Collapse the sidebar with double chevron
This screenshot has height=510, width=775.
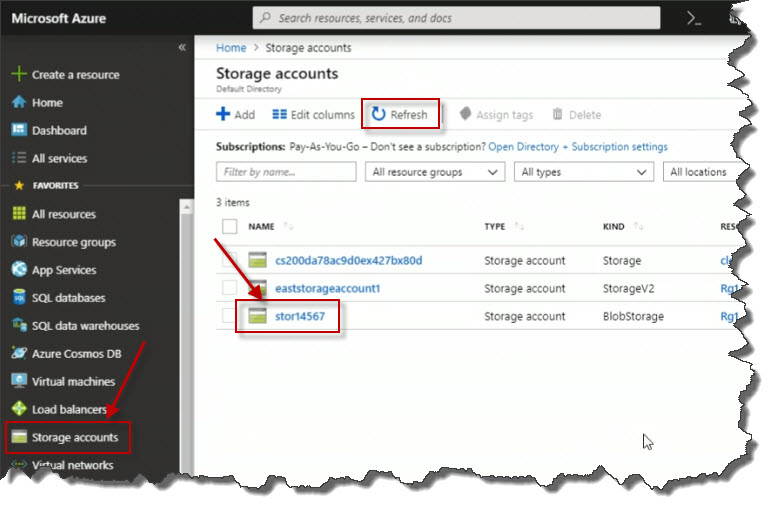pyautogui.click(x=182, y=47)
